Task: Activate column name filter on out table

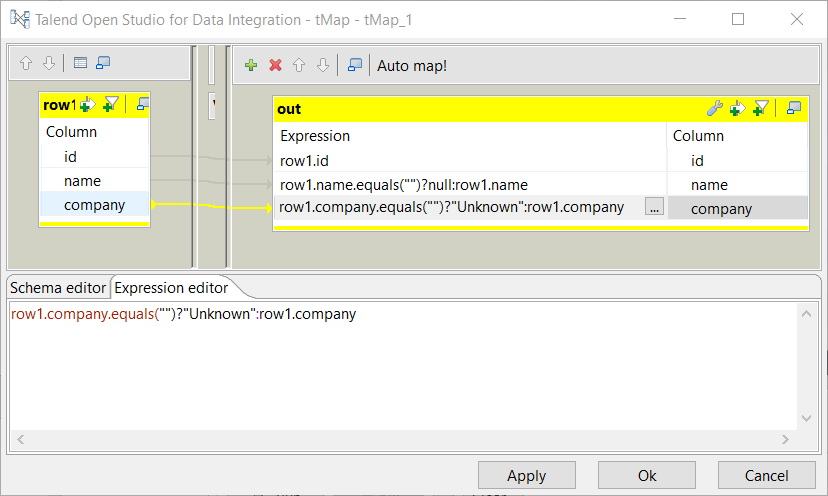Action: click(761, 108)
